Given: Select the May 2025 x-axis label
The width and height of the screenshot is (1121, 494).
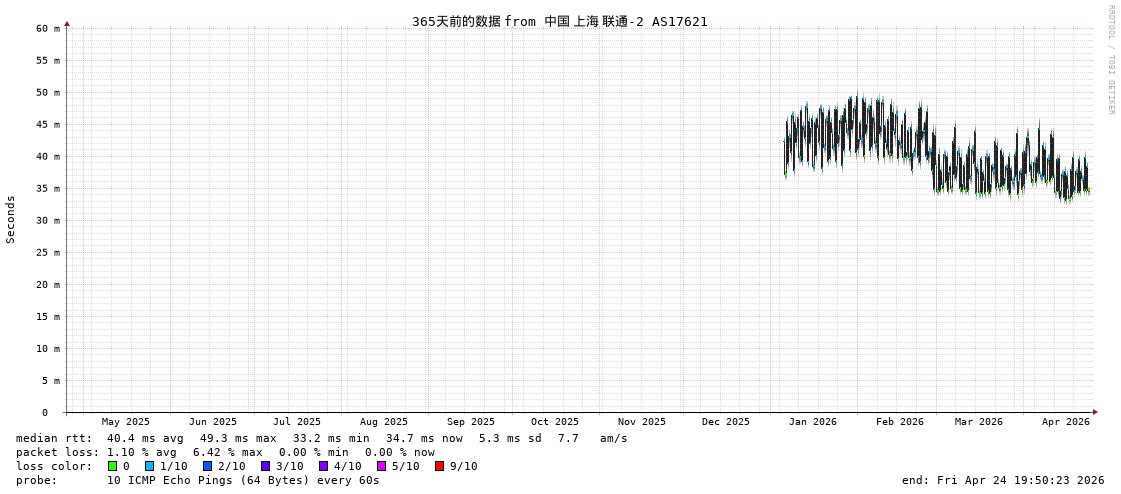Looking at the screenshot, I should click(126, 422).
